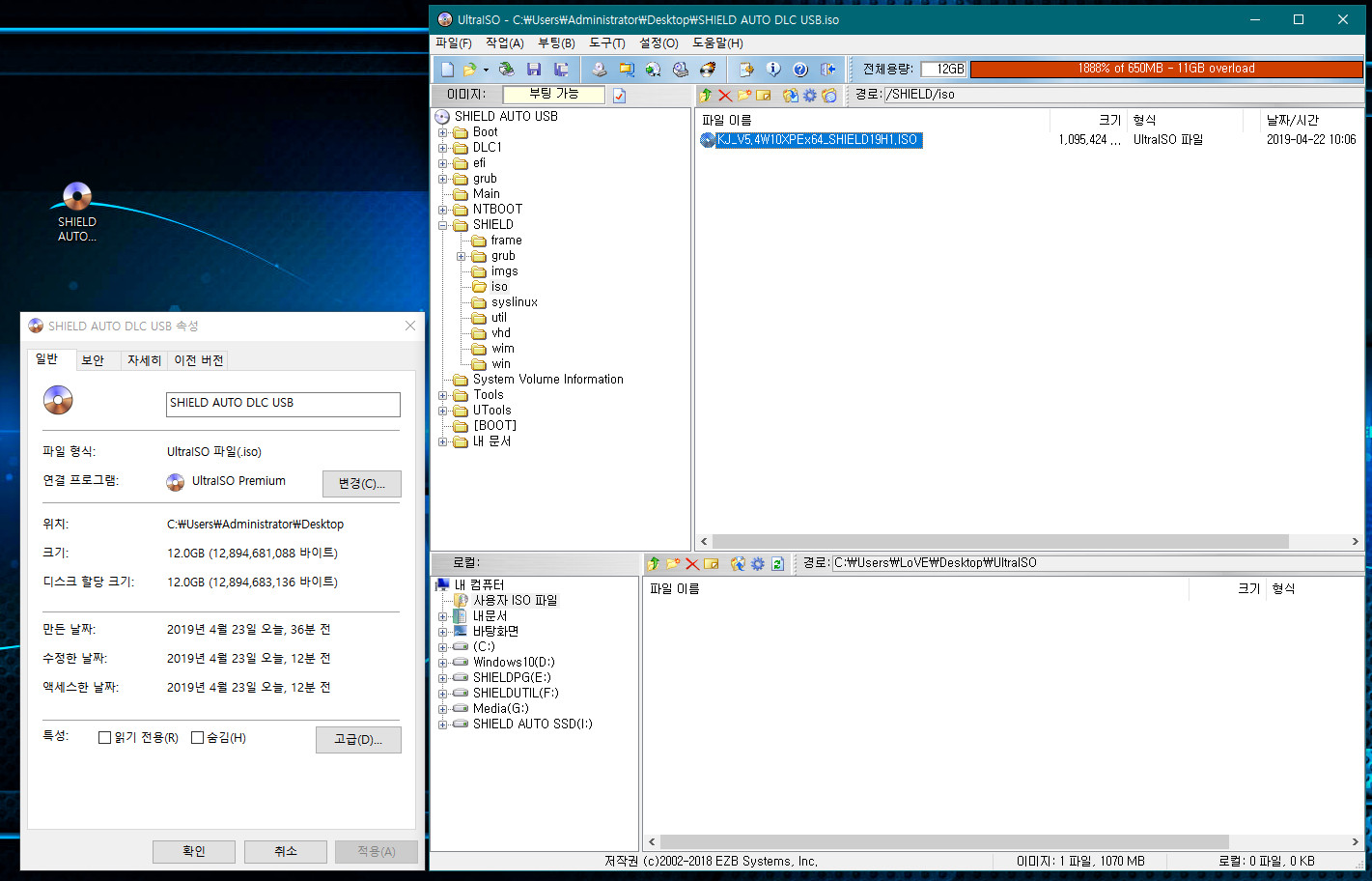Expand the DLC1 folder node

(443, 148)
